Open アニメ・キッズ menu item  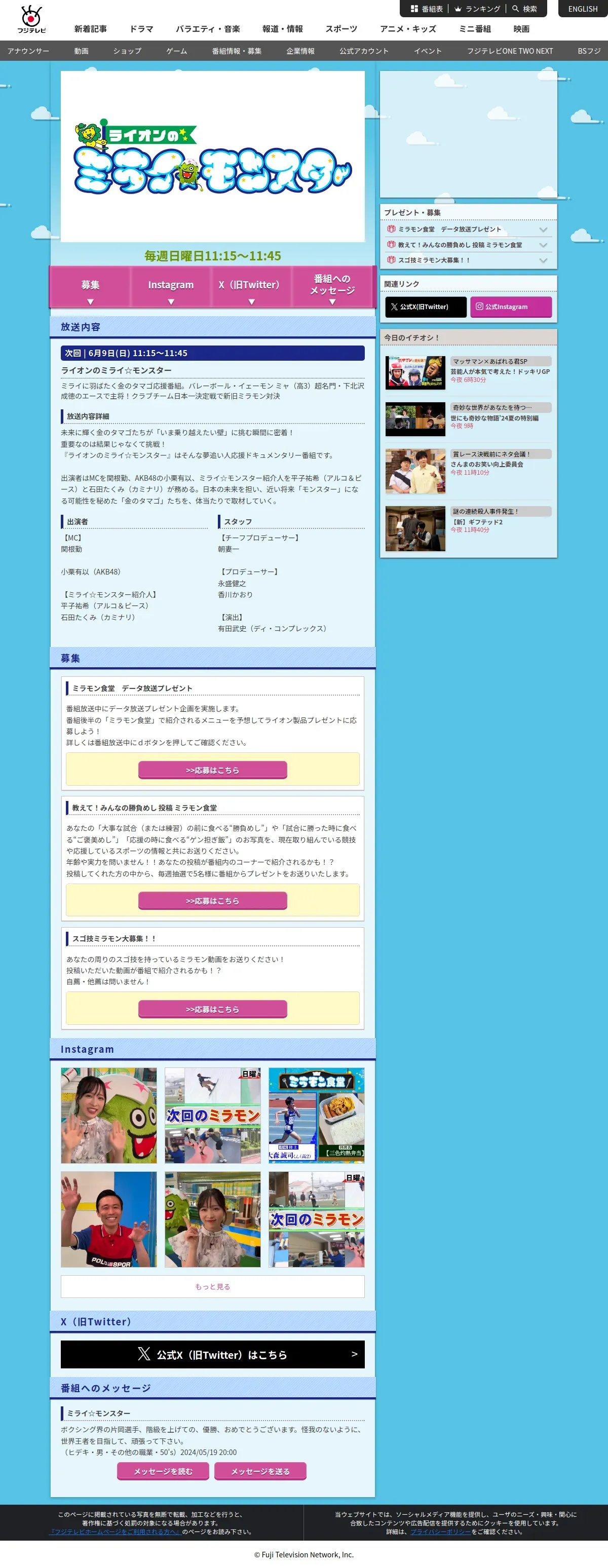(408, 28)
